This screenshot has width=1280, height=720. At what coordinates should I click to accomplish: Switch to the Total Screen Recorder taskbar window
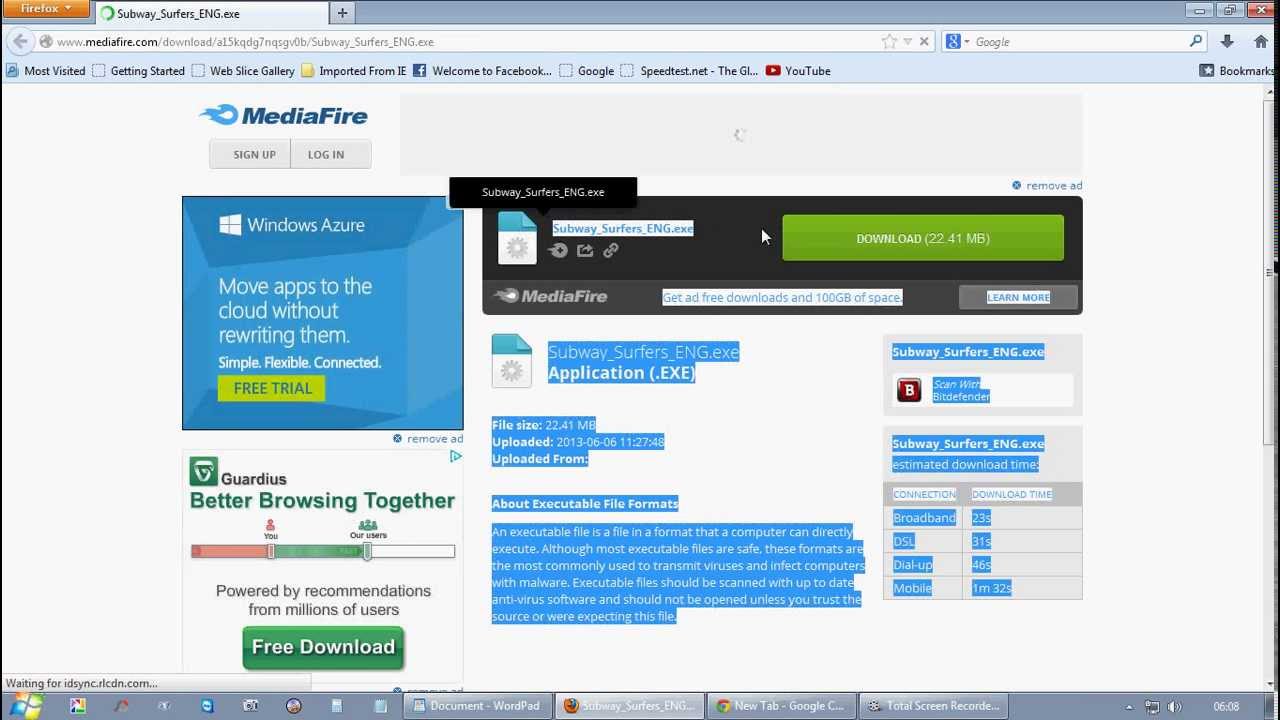coord(933,706)
